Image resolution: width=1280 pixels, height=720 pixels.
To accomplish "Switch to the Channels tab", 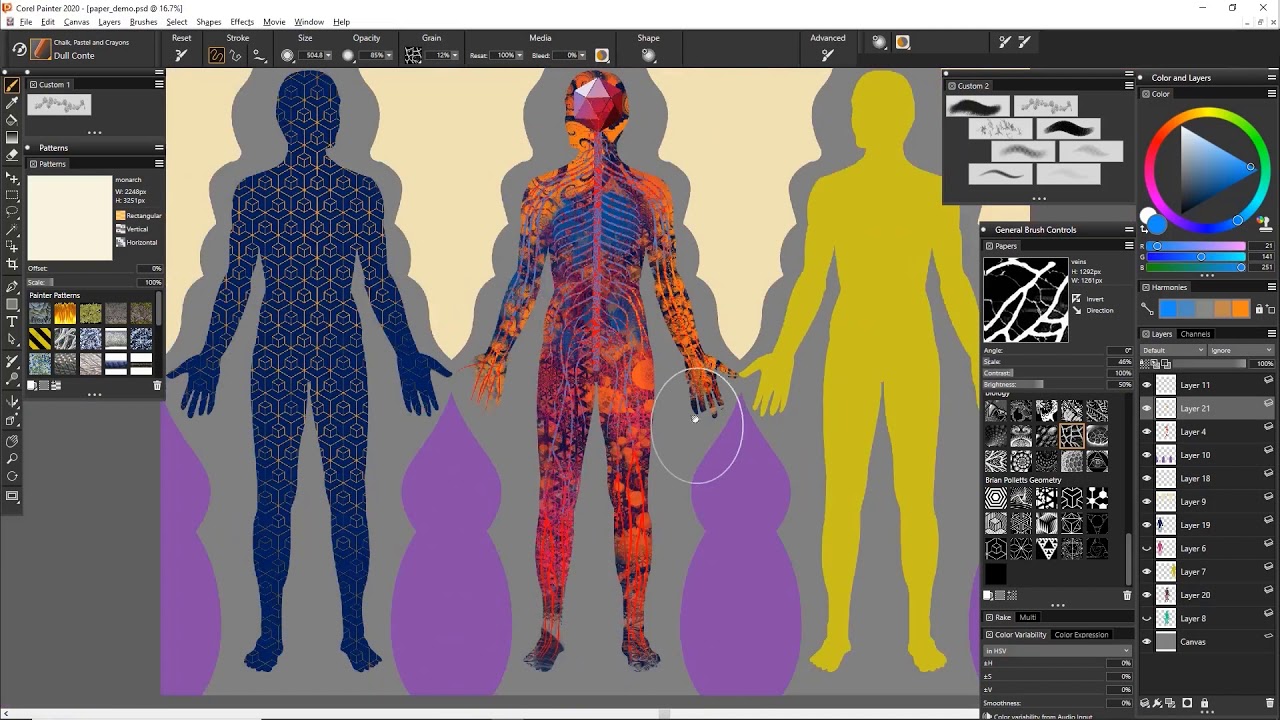I will pyautogui.click(x=1195, y=334).
